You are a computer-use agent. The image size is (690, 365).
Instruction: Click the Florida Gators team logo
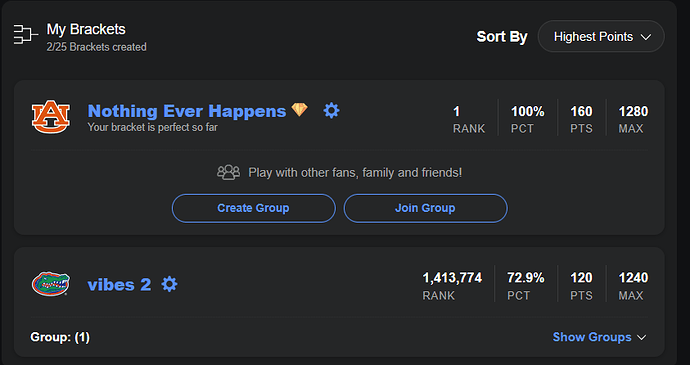(x=51, y=284)
